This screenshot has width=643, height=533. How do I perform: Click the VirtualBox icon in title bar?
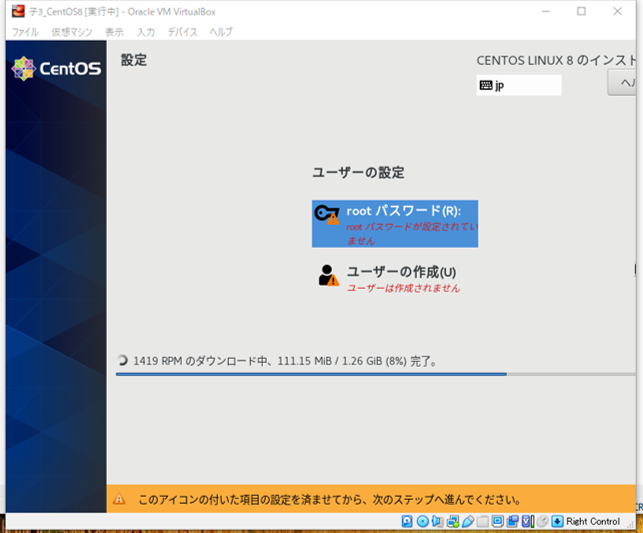coord(18,11)
